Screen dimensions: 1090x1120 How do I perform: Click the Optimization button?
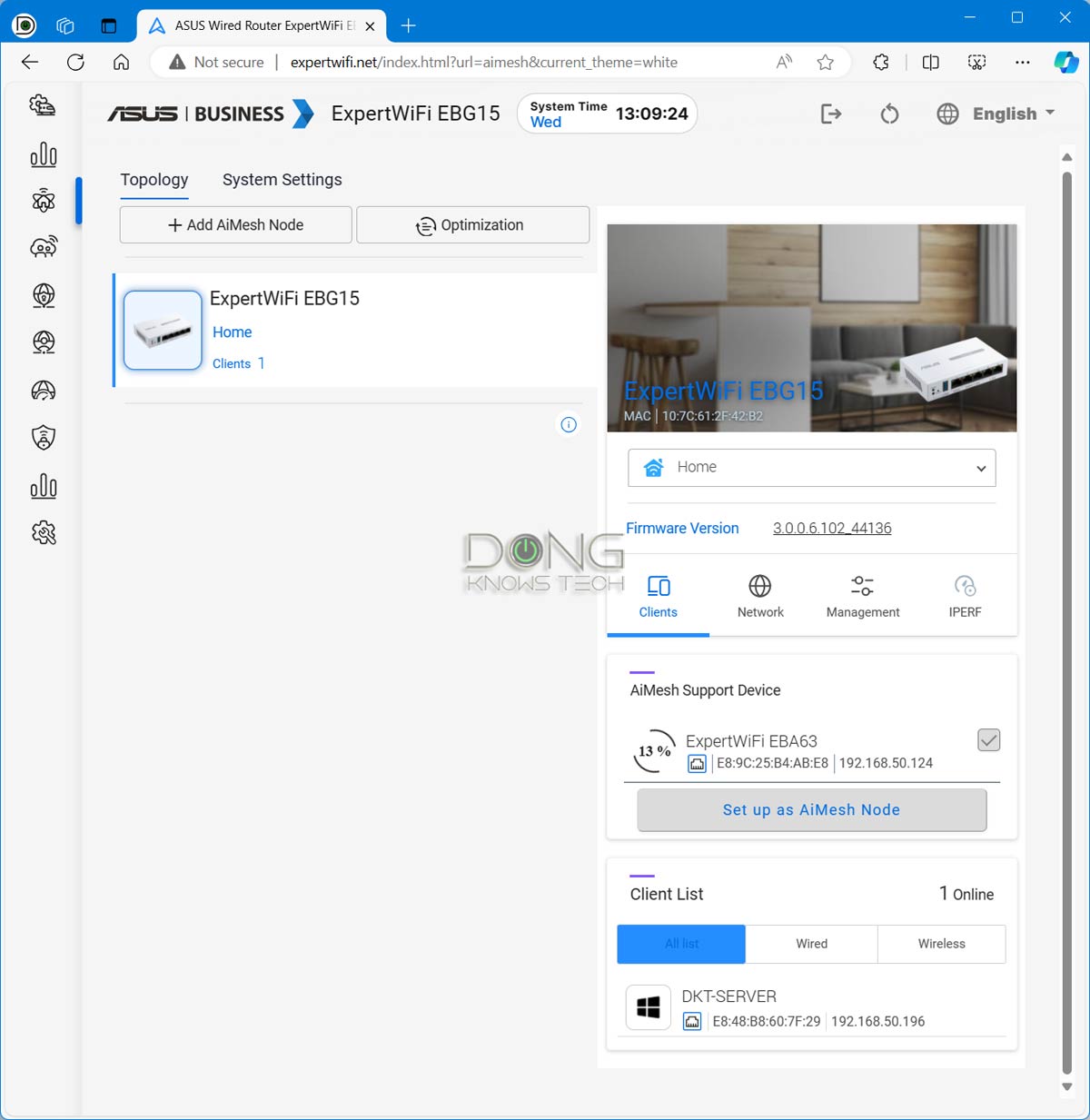point(473,225)
